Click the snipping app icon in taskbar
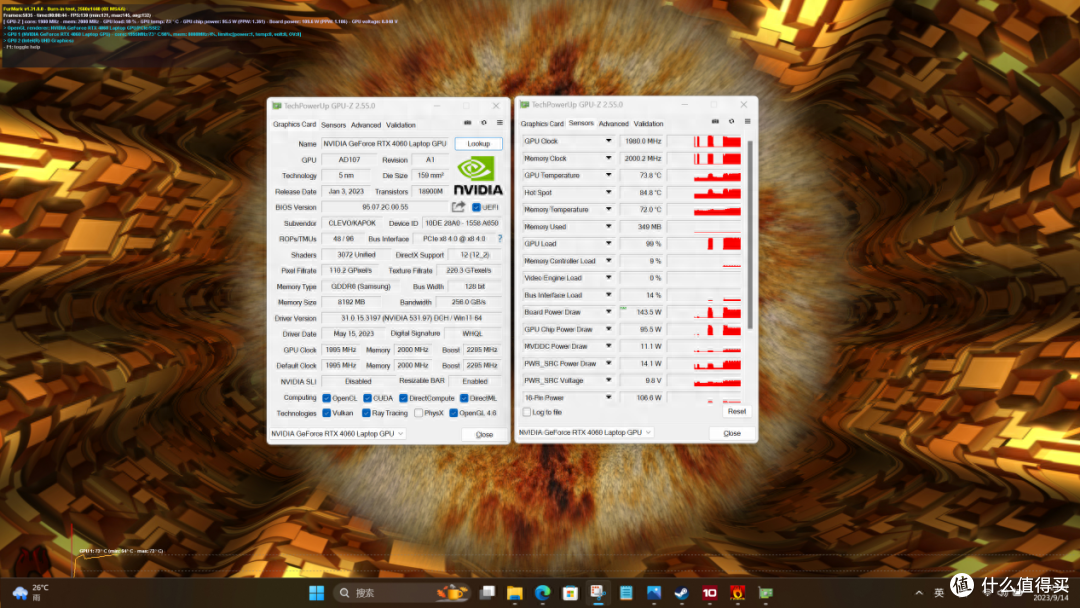Viewport: 1080px width, 608px height. click(598, 593)
